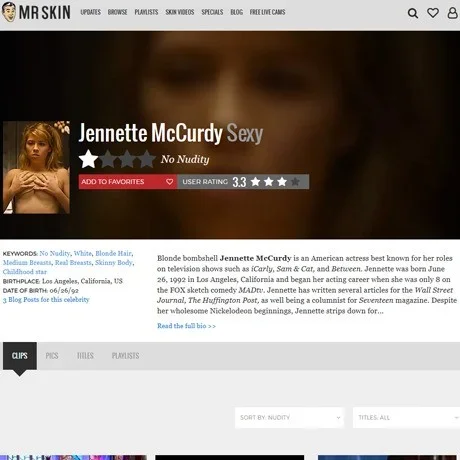This screenshot has width=460, height=460.
Task: Open the search magnifier icon
Action: tap(413, 13)
